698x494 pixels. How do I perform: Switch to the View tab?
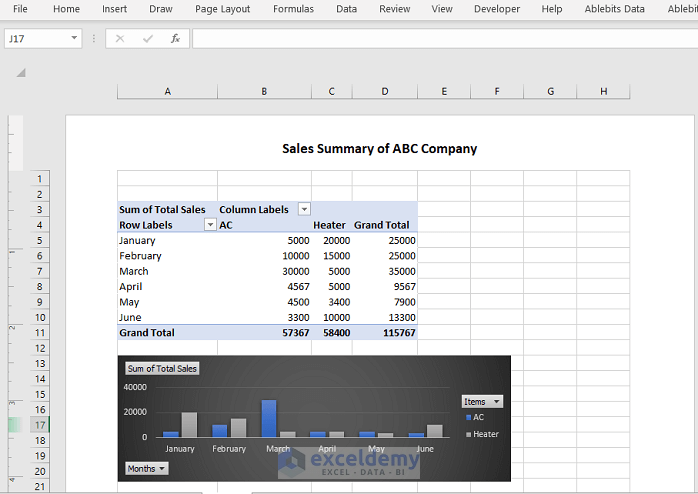tap(442, 9)
